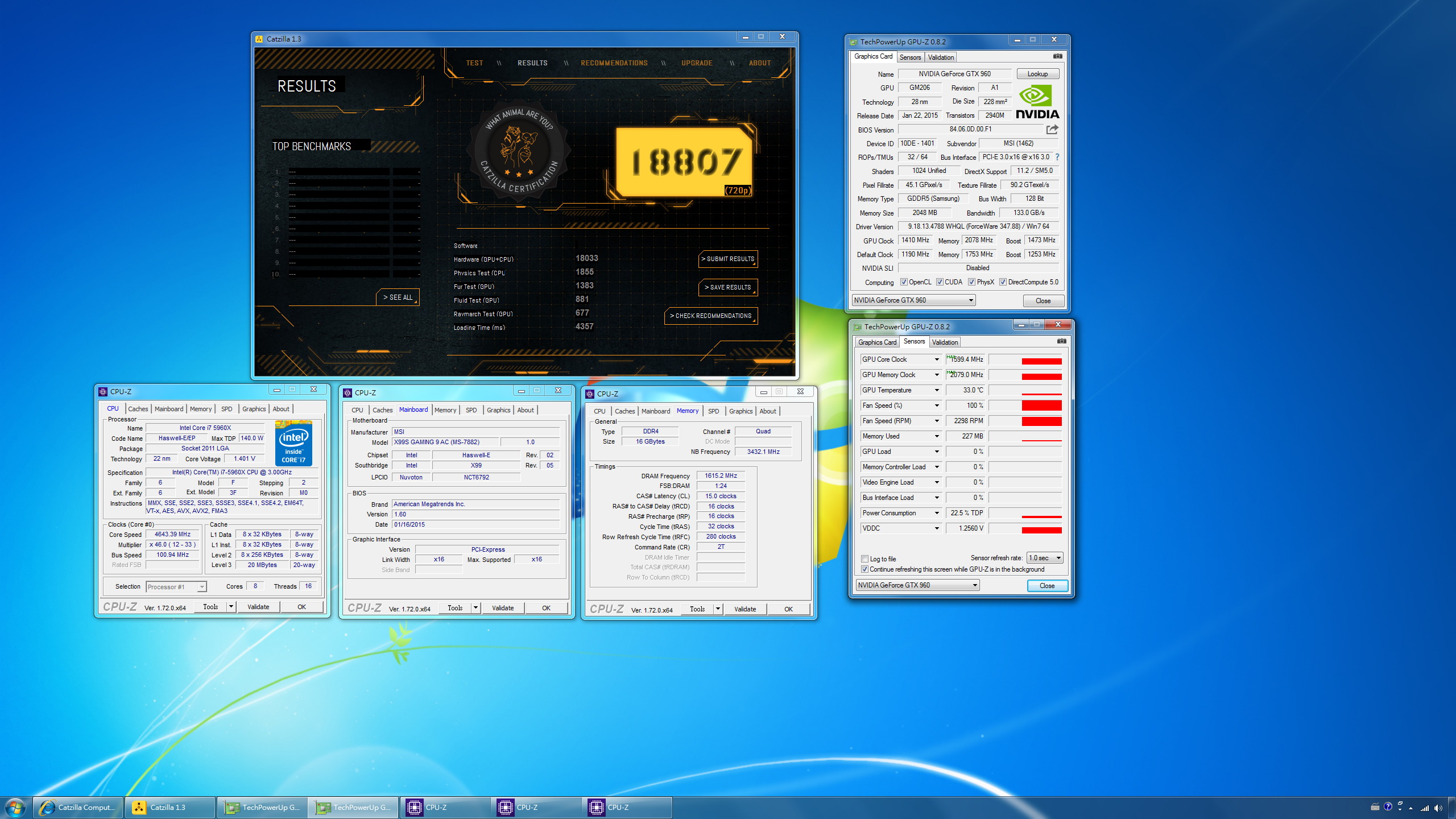The width and height of the screenshot is (1456, 819).
Task: Switch to second TechPowerUp GPU-Z taskbar item
Action: point(353,808)
